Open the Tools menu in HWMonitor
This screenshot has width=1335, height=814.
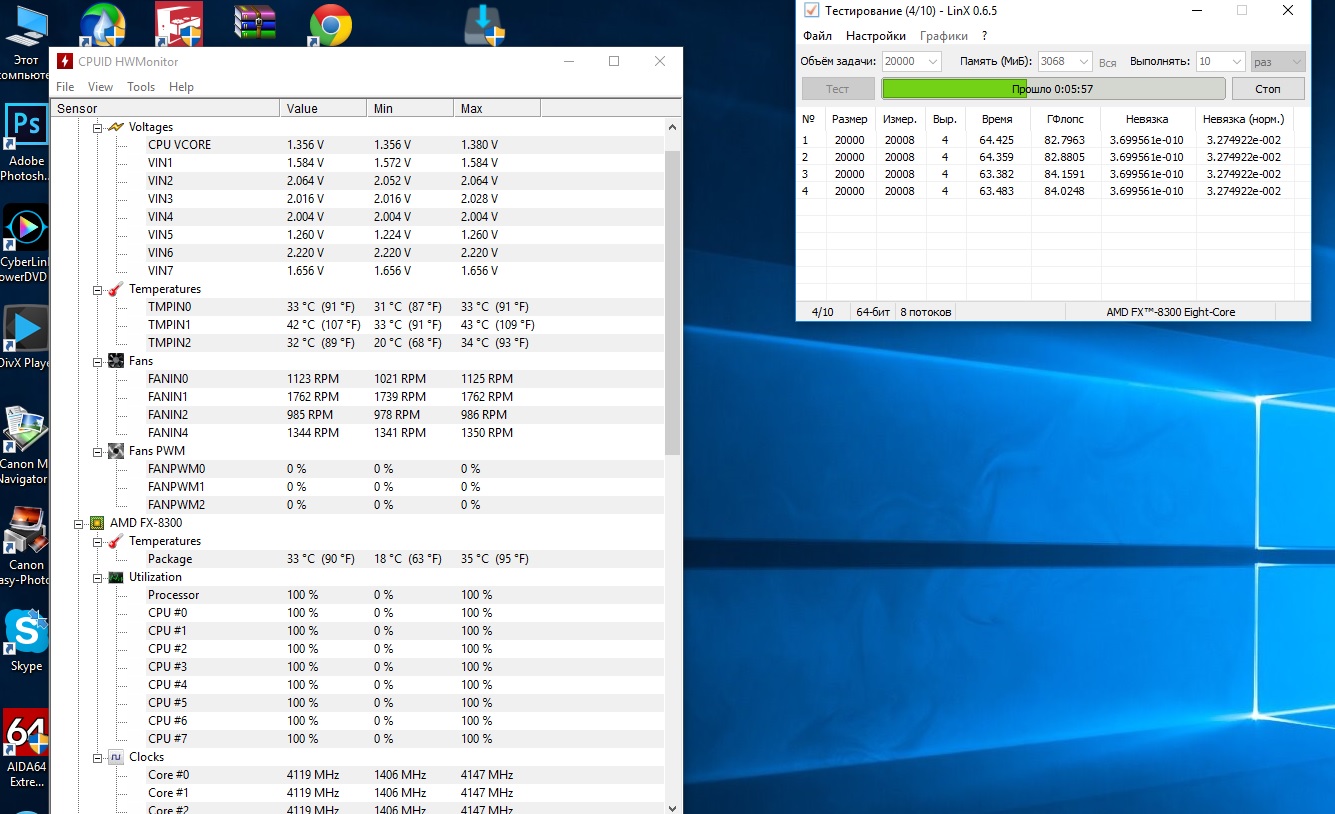(141, 87)
